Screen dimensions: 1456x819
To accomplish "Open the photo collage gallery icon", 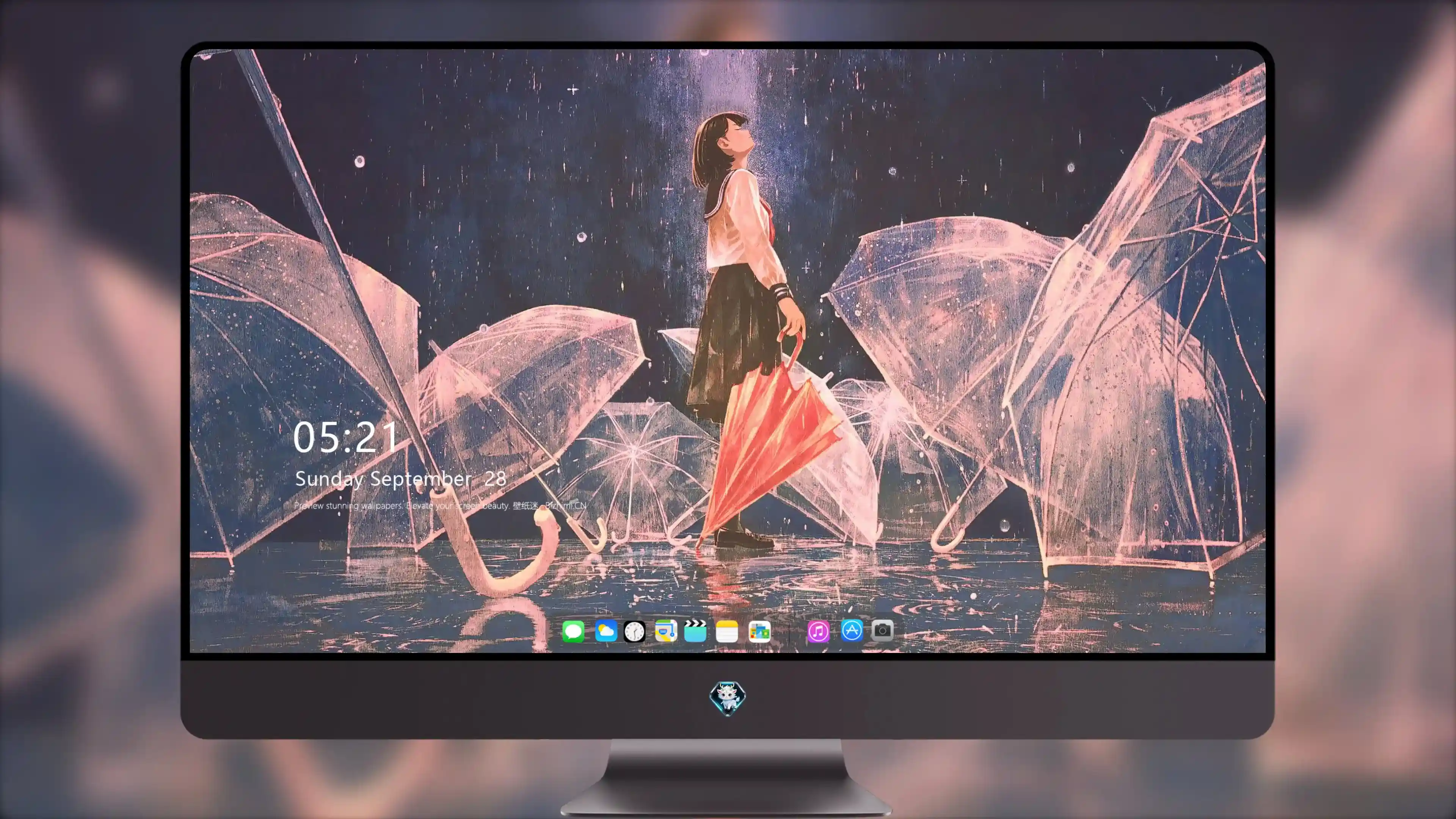I will tap(759, 631).
